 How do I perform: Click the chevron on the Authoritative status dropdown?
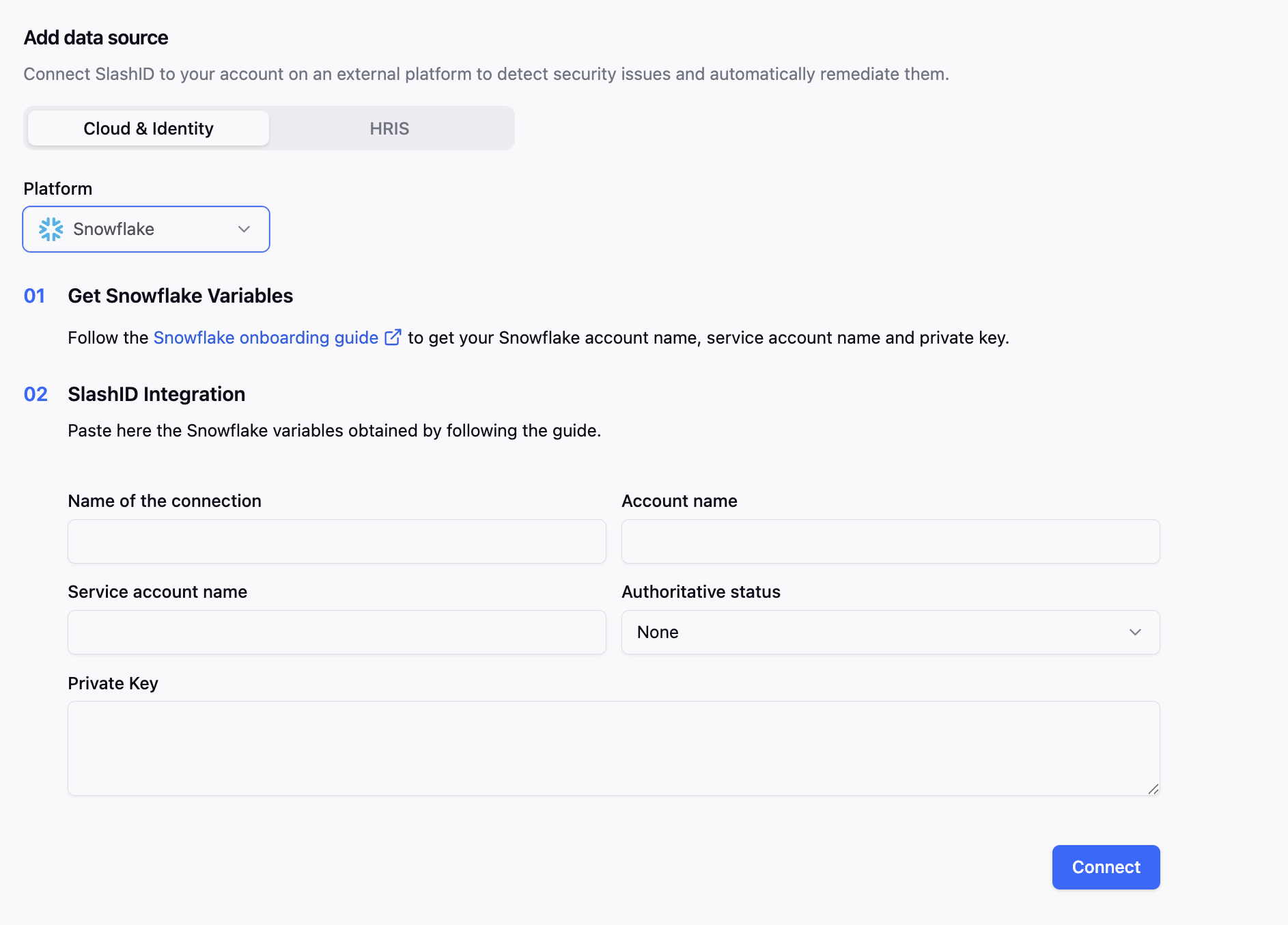pos(1135,632)
